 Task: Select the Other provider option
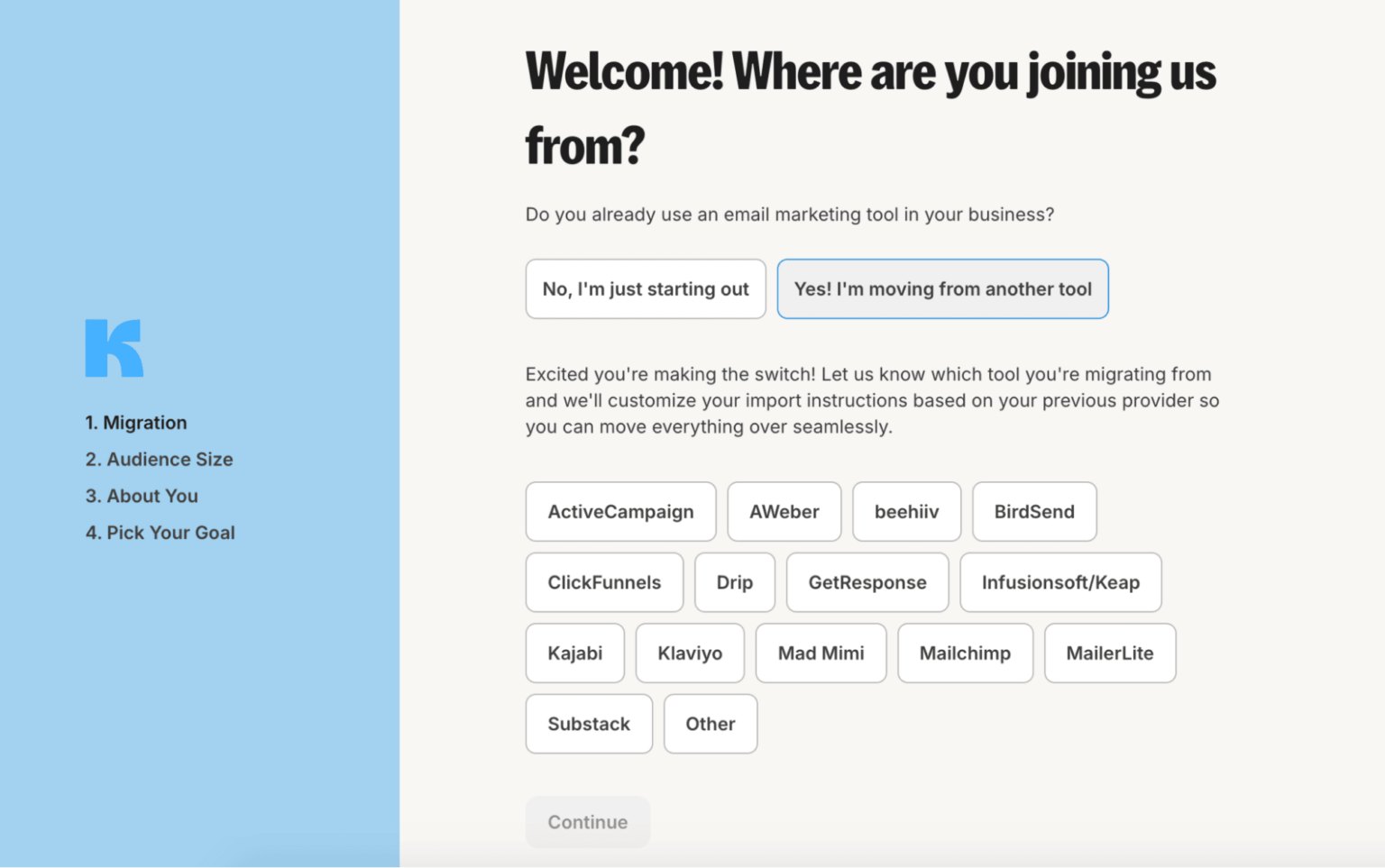click(710, 723)
